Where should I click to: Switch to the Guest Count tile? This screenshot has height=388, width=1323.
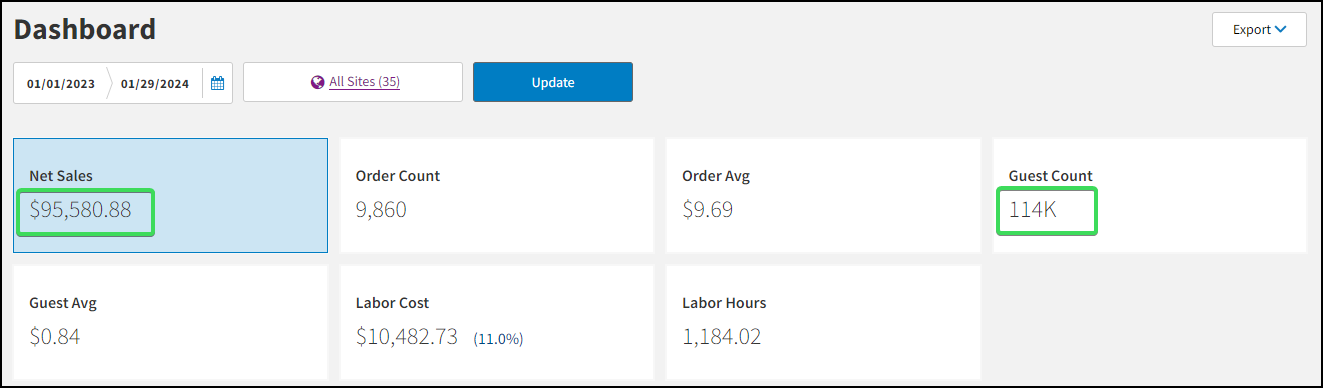click(1149, 195)
